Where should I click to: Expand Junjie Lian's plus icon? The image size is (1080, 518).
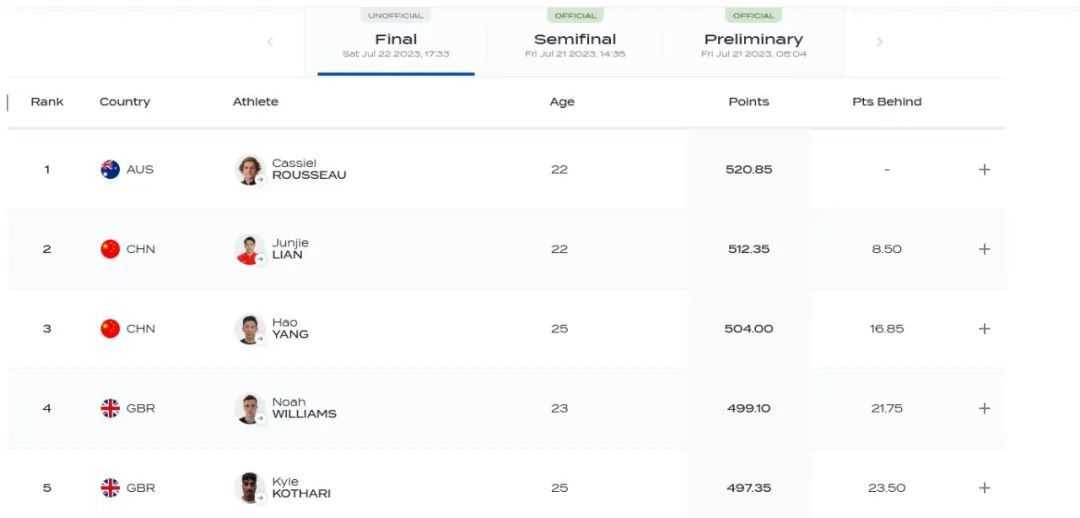tap(984, 249)
